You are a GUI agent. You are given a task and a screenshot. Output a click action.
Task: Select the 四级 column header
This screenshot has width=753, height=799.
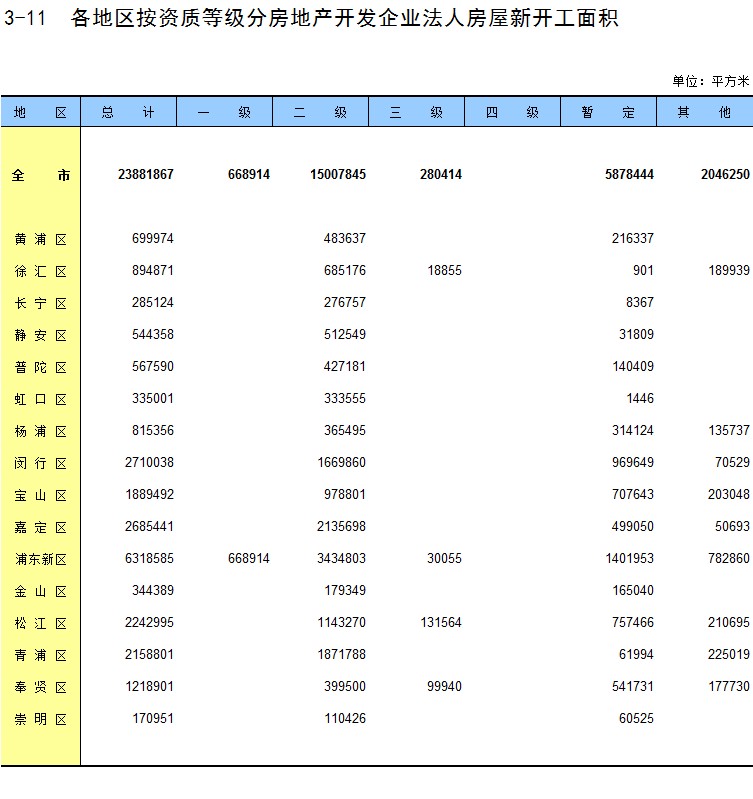click(512, 112)
